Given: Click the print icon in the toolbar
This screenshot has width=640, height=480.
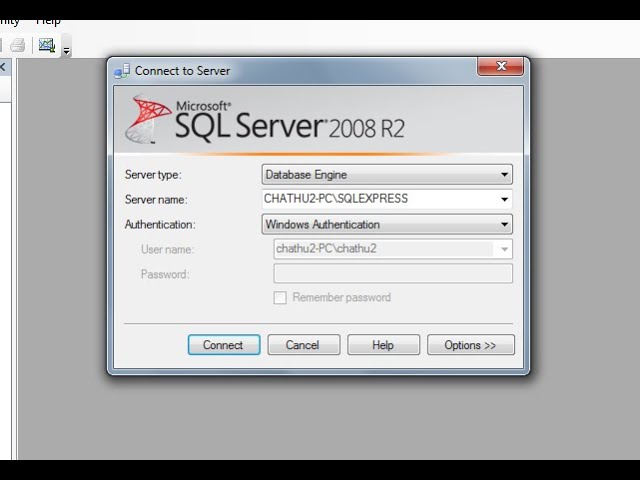Looking at the screenshot, I should [17, 45].
